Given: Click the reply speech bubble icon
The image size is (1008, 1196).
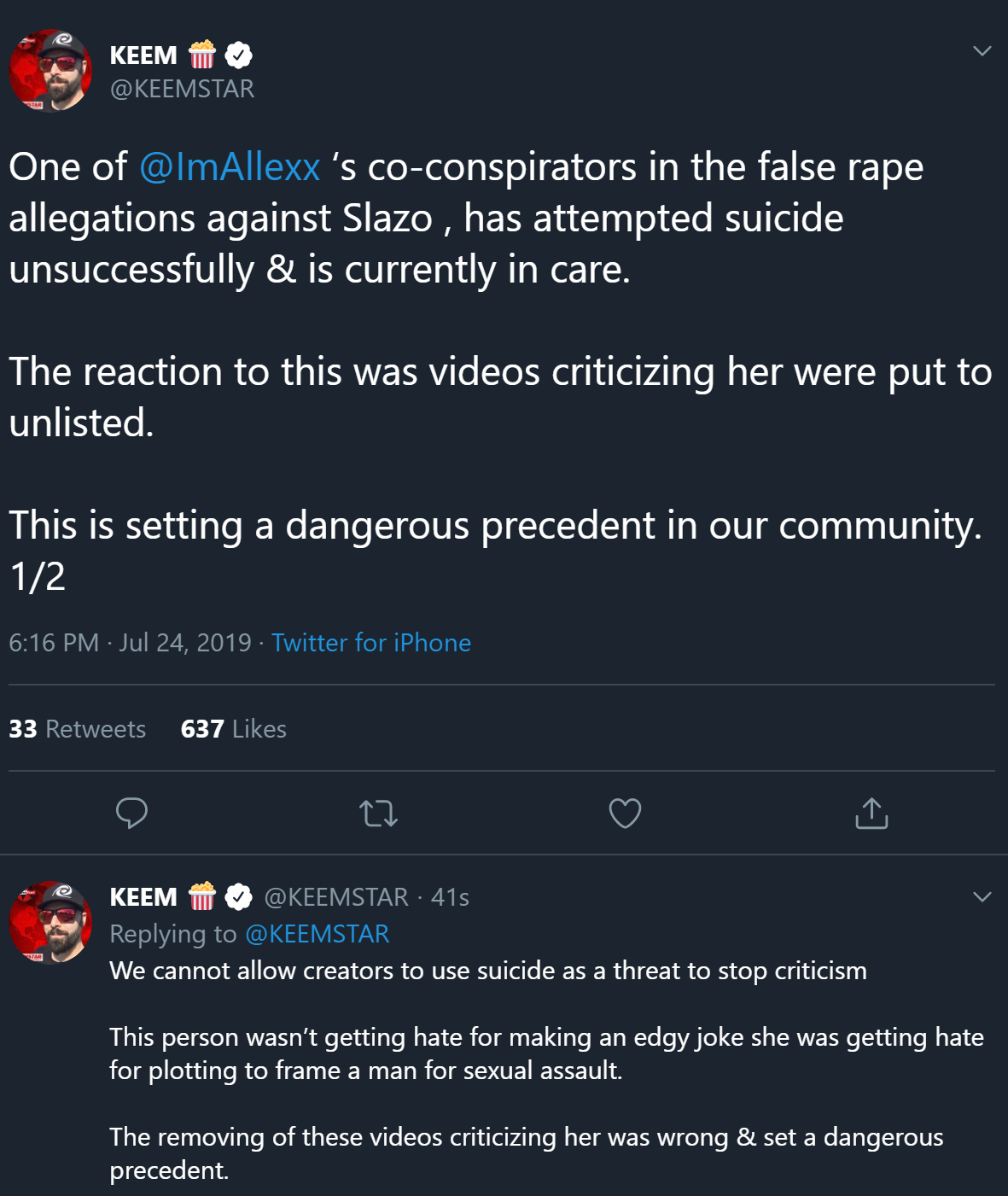Looking at the screenshot, I should [131, 814].
